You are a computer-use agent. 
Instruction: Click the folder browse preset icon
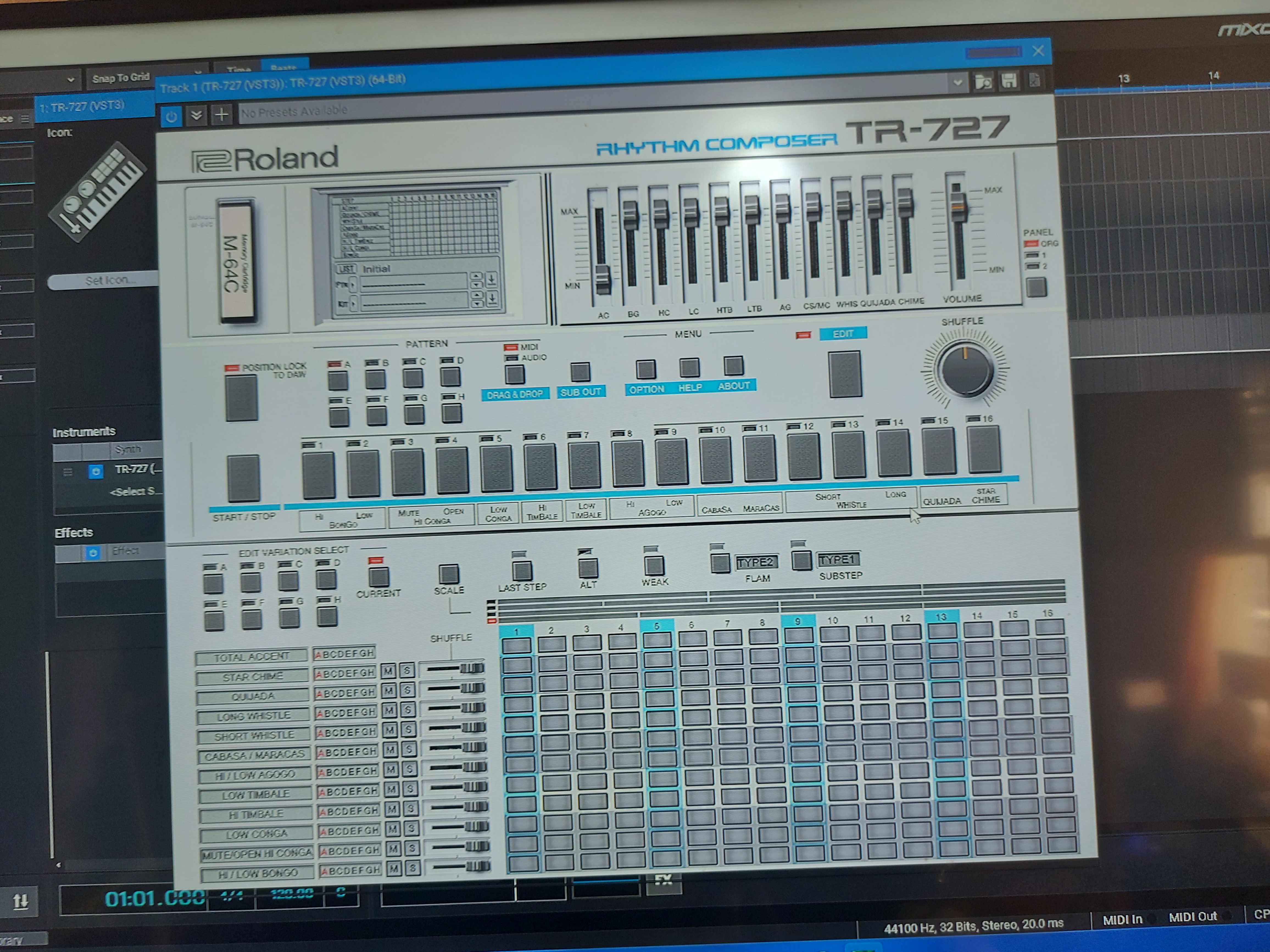click(x=983, y=82)
